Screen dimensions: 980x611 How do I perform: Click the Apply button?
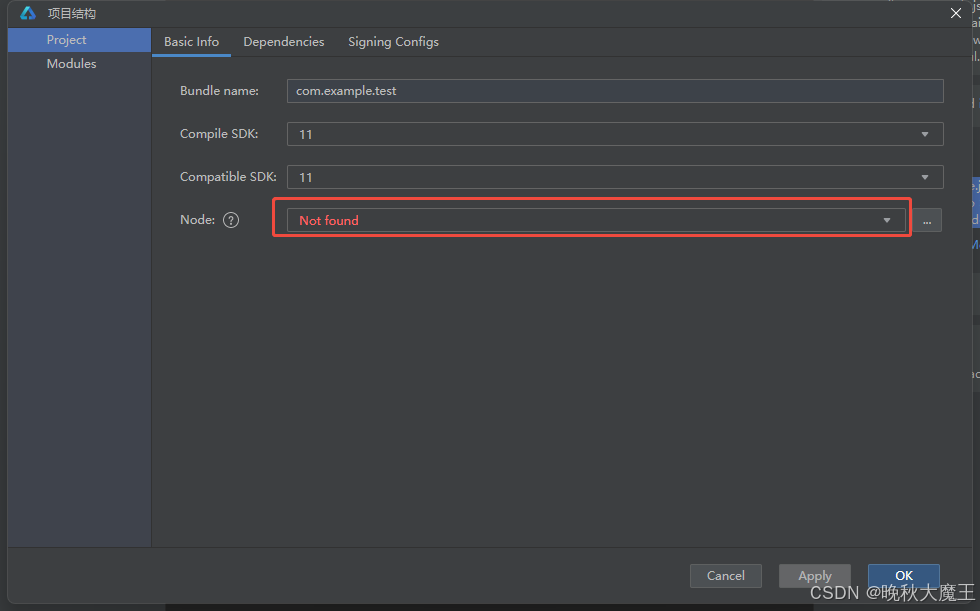coord(814,575)
